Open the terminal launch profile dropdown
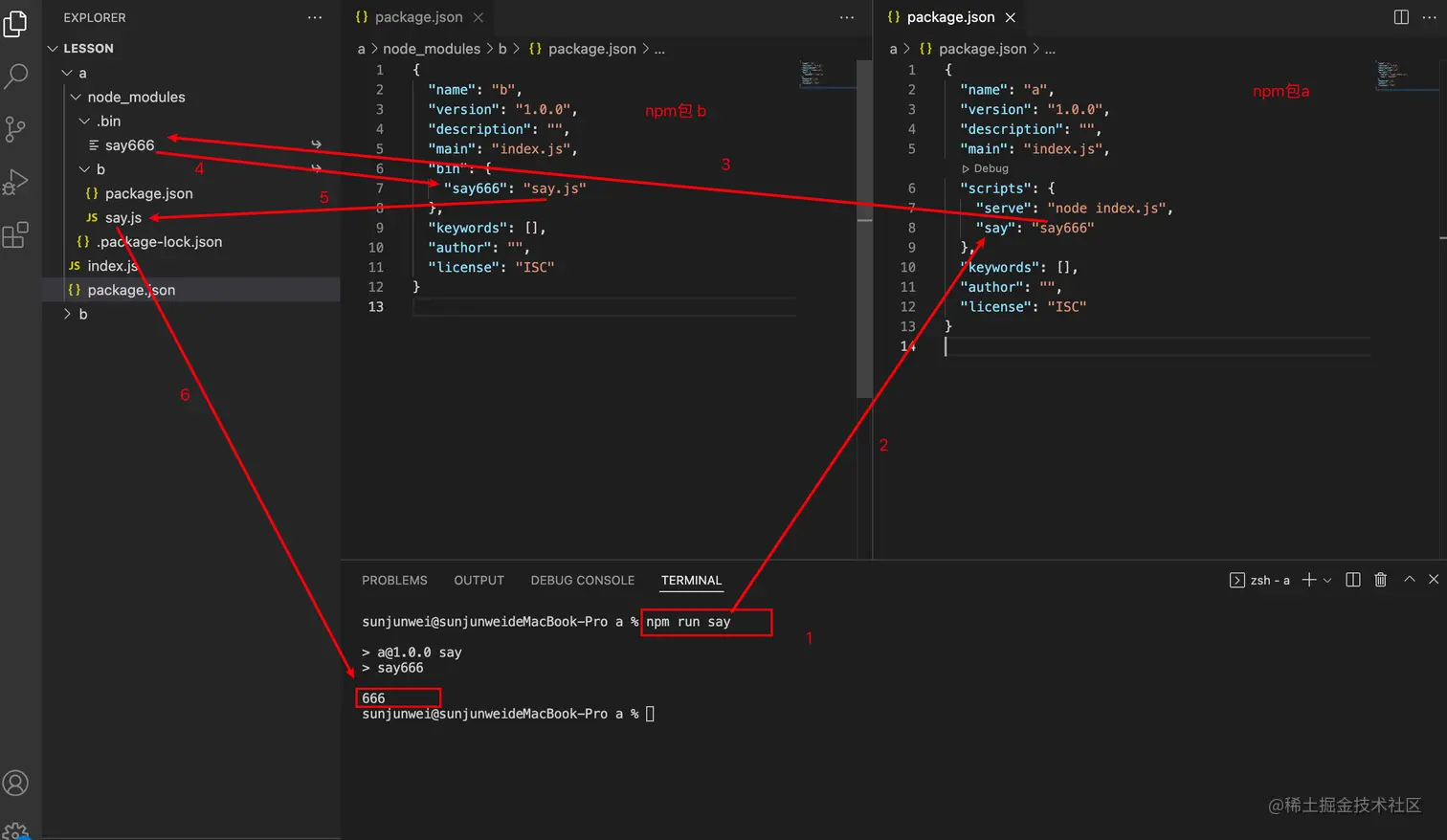This screenshot has height=840, width=1447. click(1327, 580)
